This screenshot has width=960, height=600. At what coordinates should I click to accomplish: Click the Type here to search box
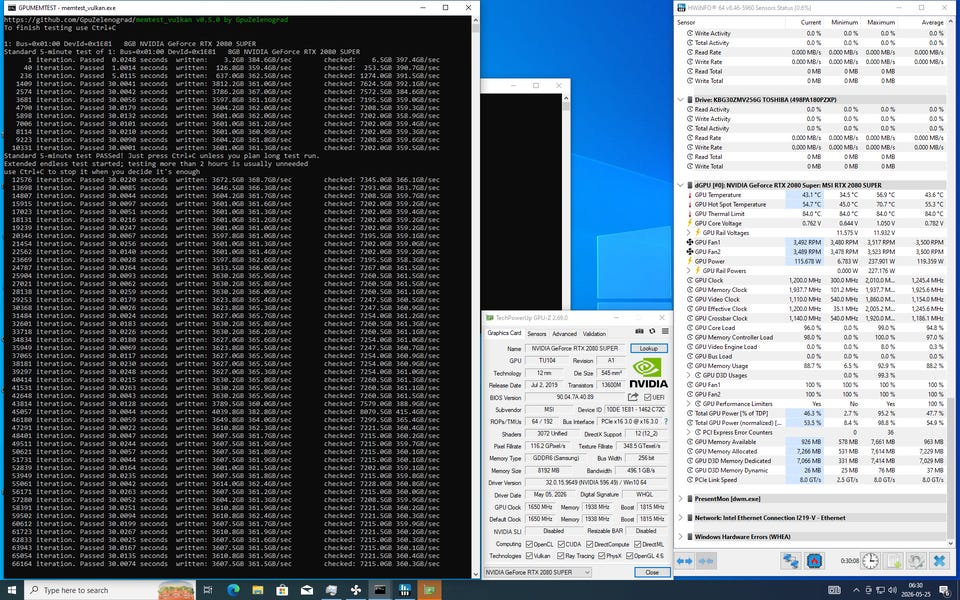110,590
